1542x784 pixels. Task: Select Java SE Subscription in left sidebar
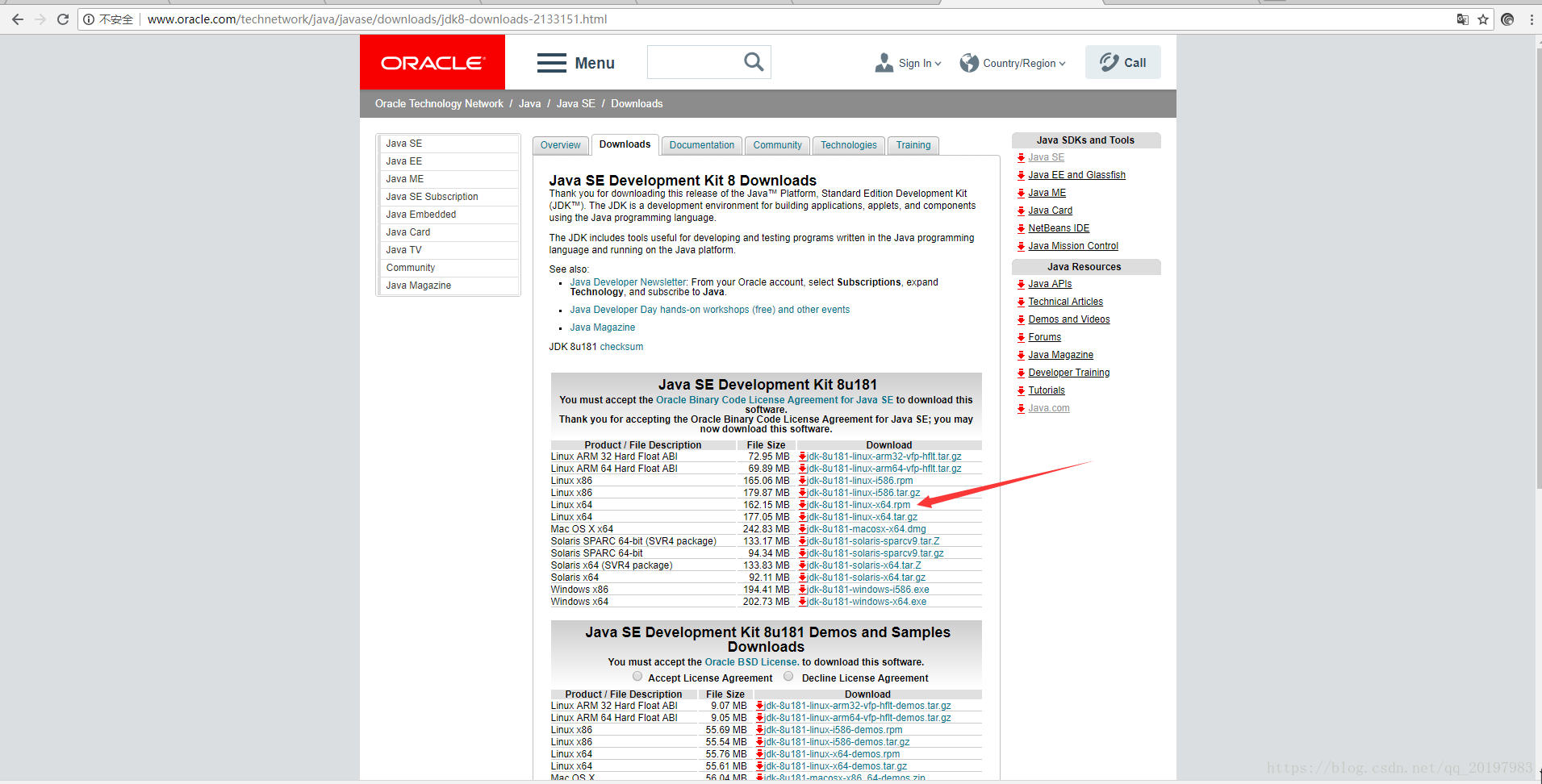pyautogui.click(x=449, y=197)
